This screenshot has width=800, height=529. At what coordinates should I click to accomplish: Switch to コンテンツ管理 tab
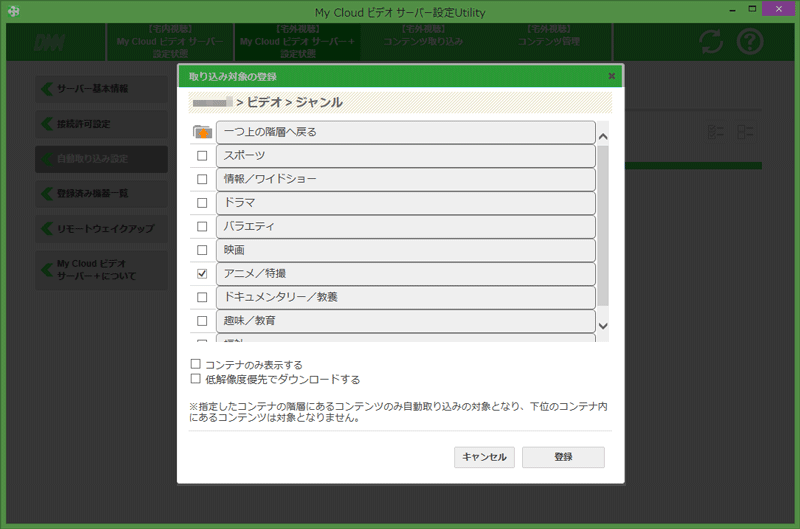click(x=548, y=41)
